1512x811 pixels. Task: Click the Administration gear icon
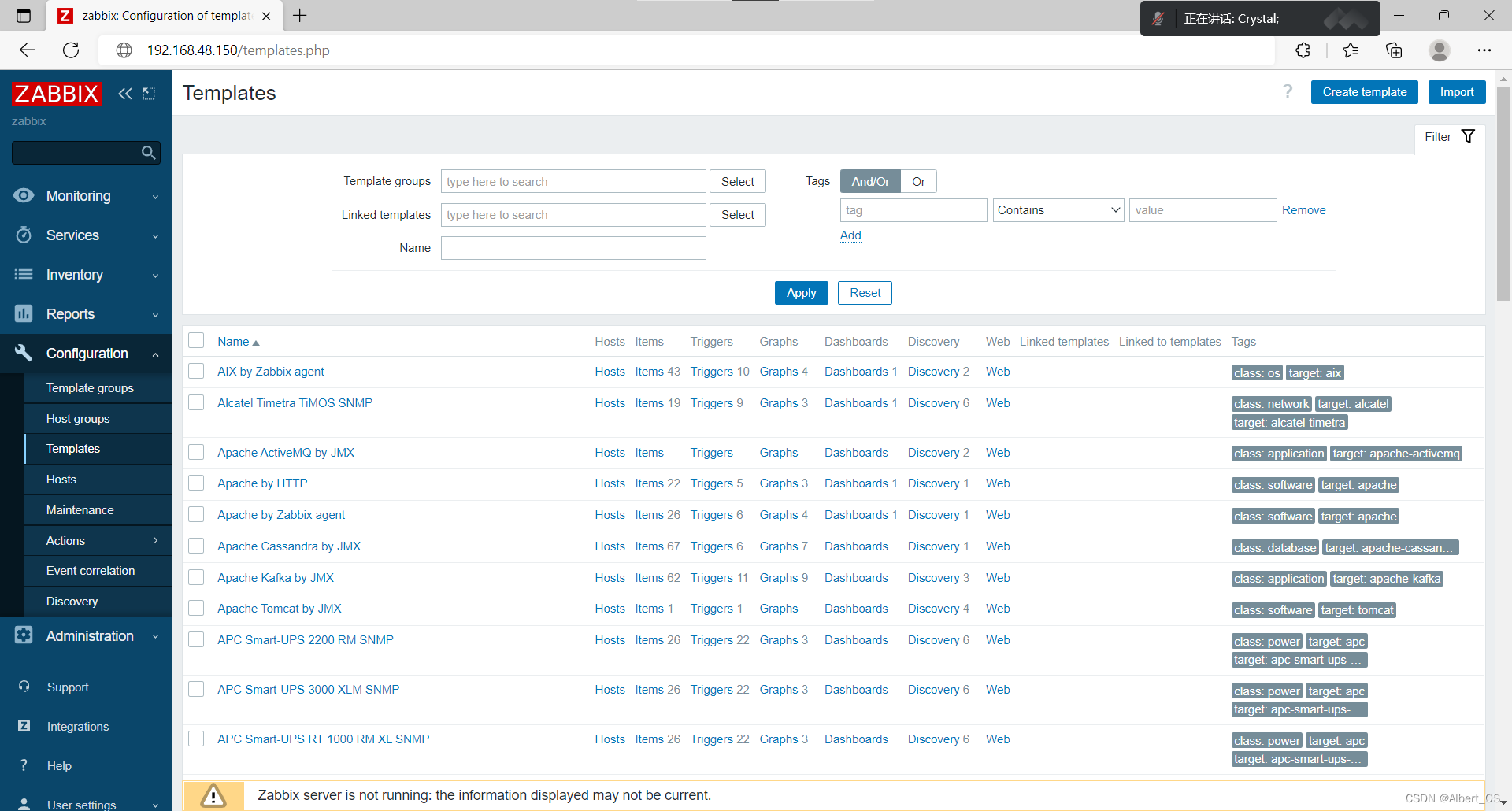(24, 635)
